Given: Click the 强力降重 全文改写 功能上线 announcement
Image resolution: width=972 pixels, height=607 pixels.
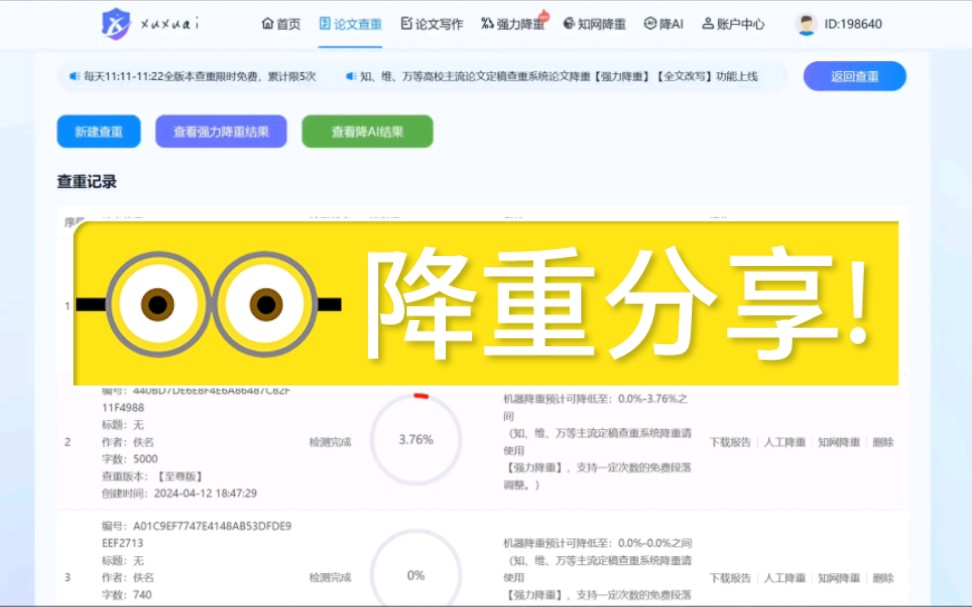Looking at the screenshot, I should [559, 76].
